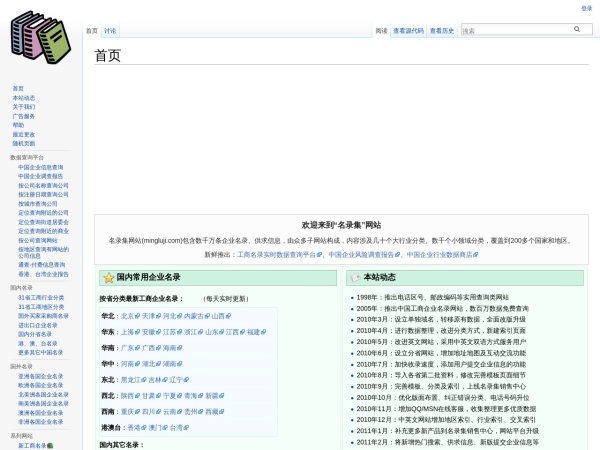Select the 阅读 tab
Image resolution: width=600 pixels, height=450 pixels.
(x=381, y=31)
